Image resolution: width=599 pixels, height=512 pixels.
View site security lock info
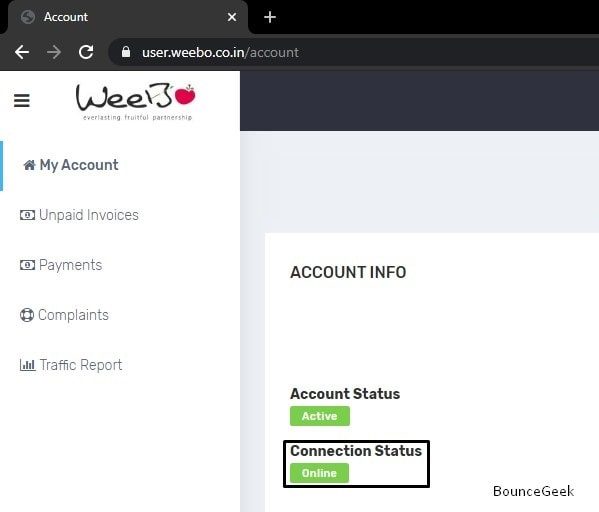coord(126,52)
